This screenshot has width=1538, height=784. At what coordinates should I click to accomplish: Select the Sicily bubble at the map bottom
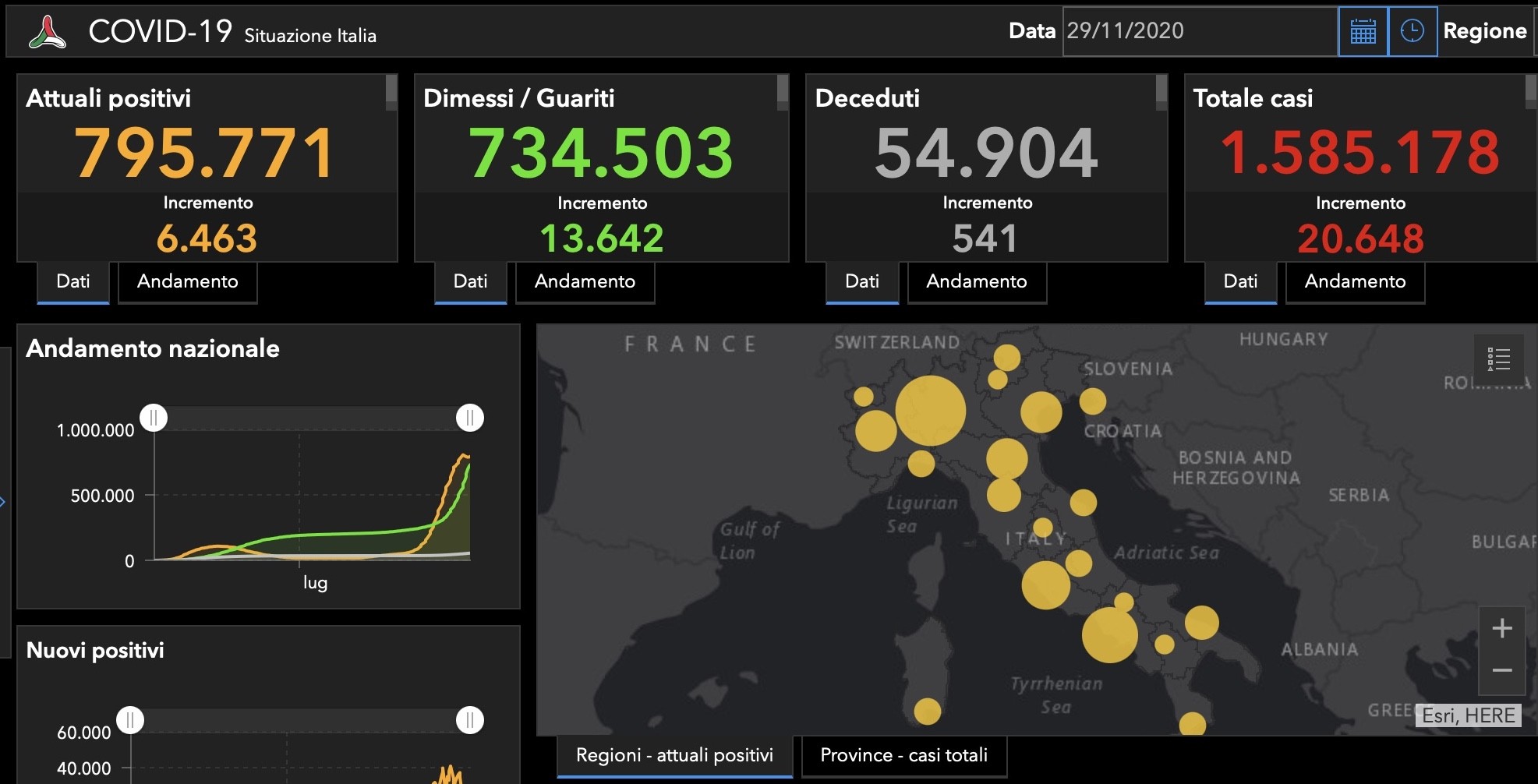pyautogui.click(x=1193, y=725)
